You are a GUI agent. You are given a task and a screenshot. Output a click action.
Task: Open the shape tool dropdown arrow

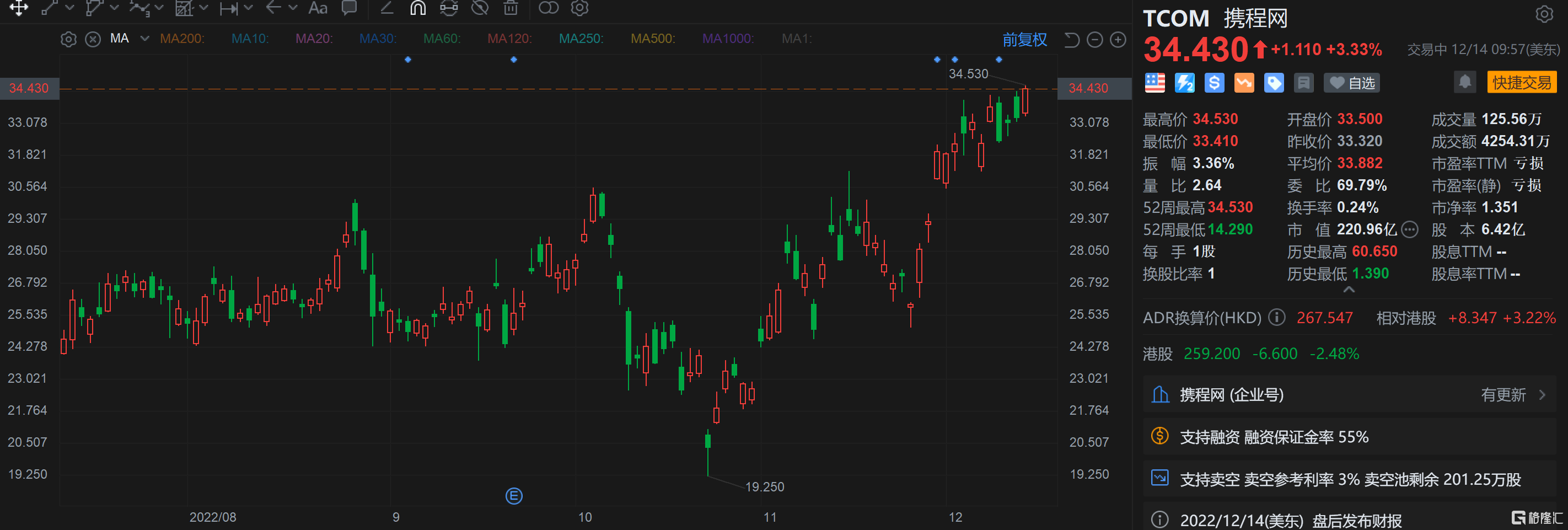point(114,7)
